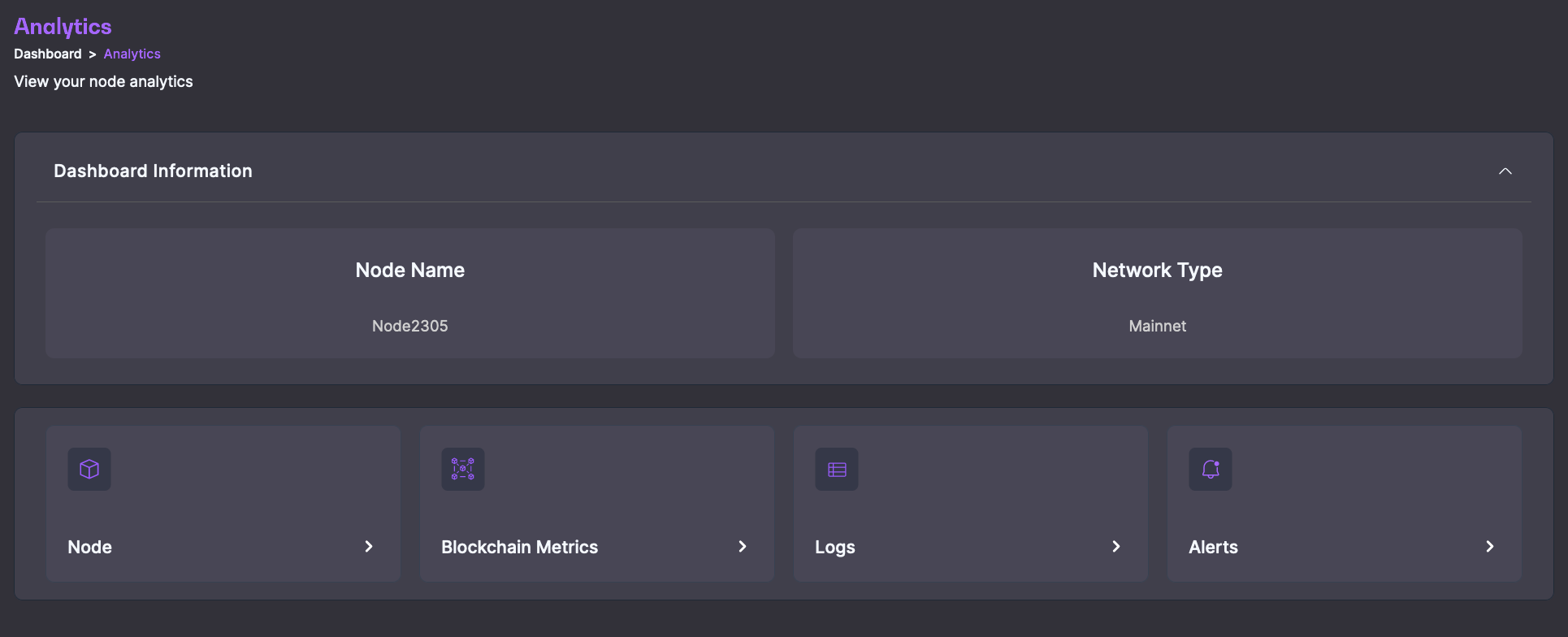Click the Logs table icon
This screenshot has height=637, width=1568.
[837, 469]
